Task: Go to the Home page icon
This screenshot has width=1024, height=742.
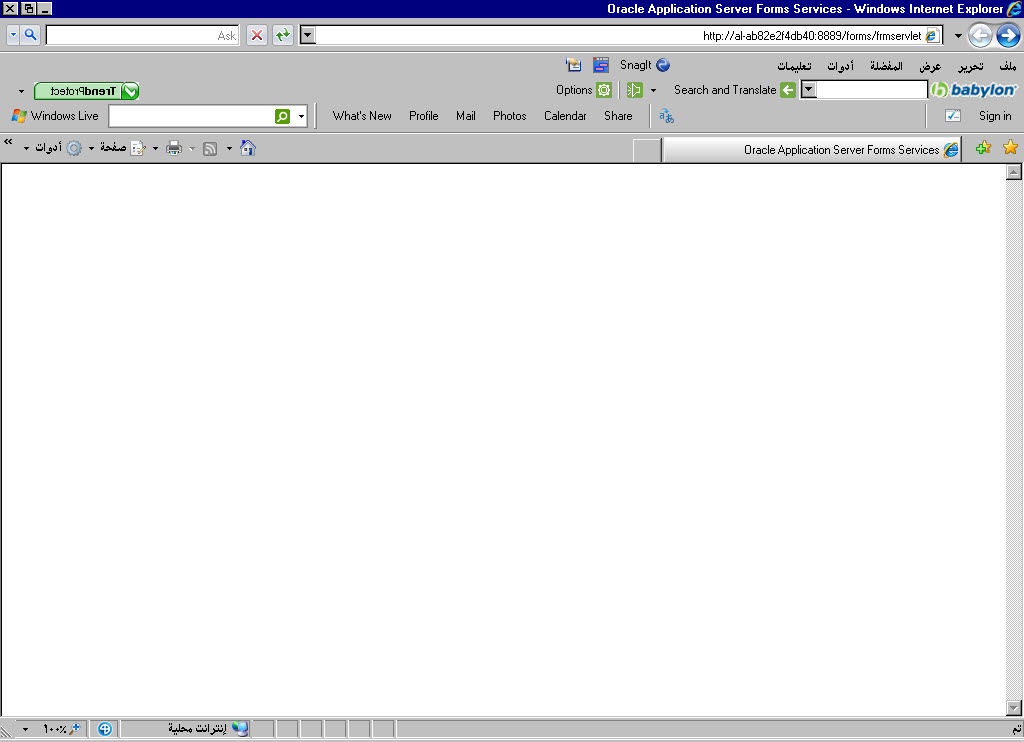Action: pos(248,148)
